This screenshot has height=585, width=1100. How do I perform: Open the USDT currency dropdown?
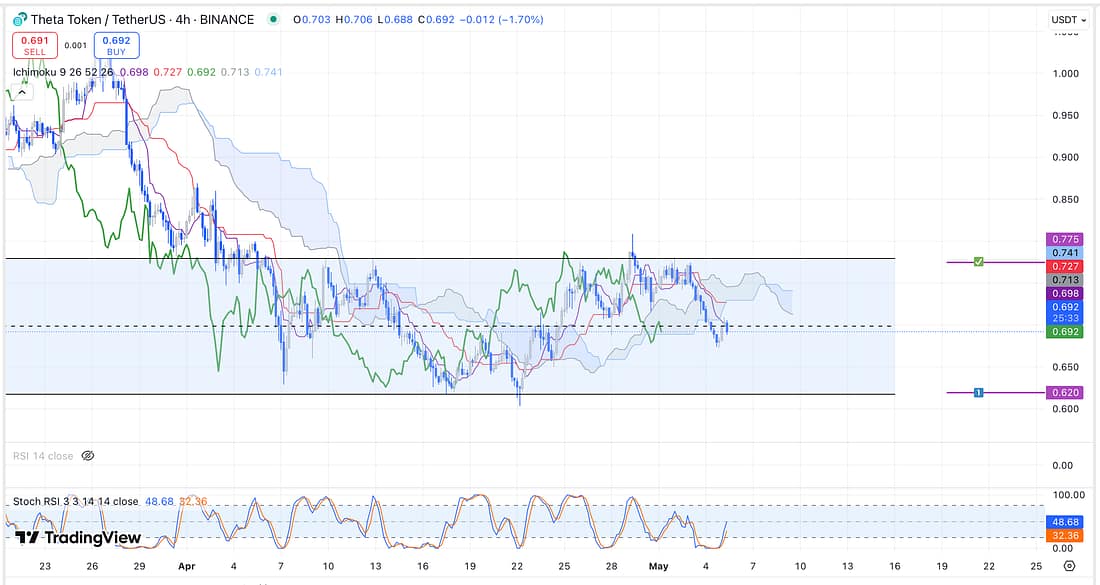click(1068, 19)
